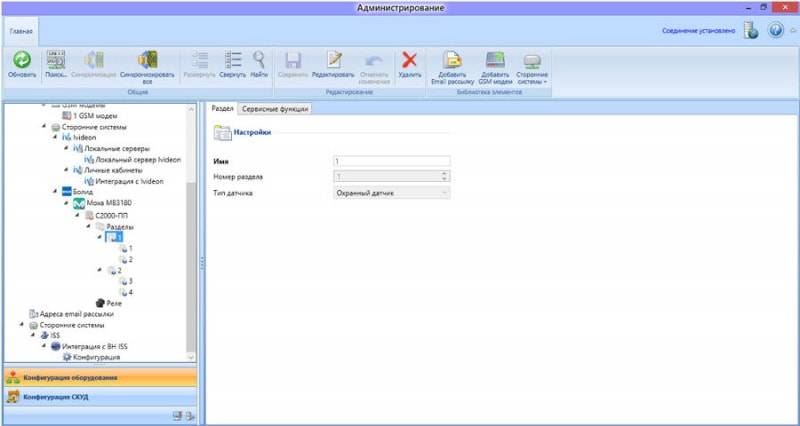The width and height of the screenshot is (800, 426).
Task: Select the Болид tree node
Action: [78, 192]
